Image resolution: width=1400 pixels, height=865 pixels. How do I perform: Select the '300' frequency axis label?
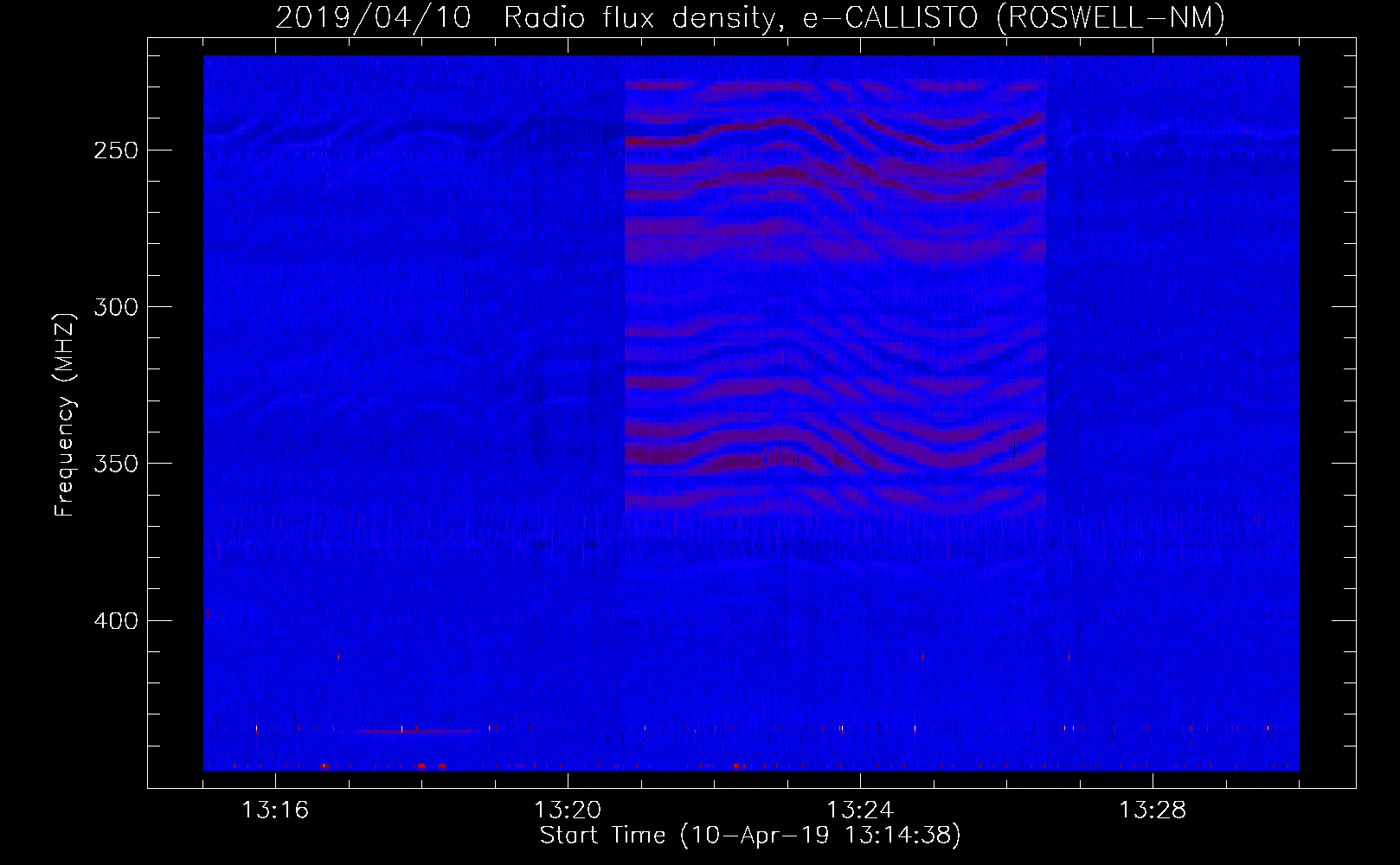tap(115, 307)
